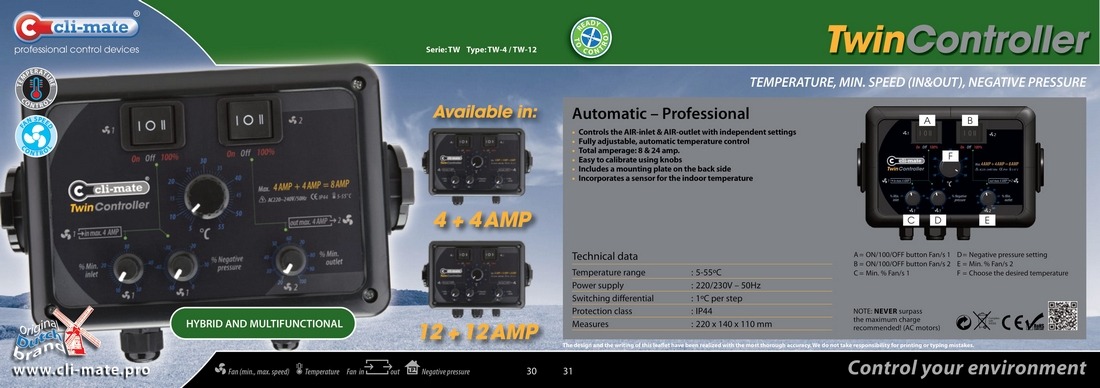Click the 'Measures' 220 x 140 x 110 mm row
Screen dimensions: 1100x388
(701, 324)
